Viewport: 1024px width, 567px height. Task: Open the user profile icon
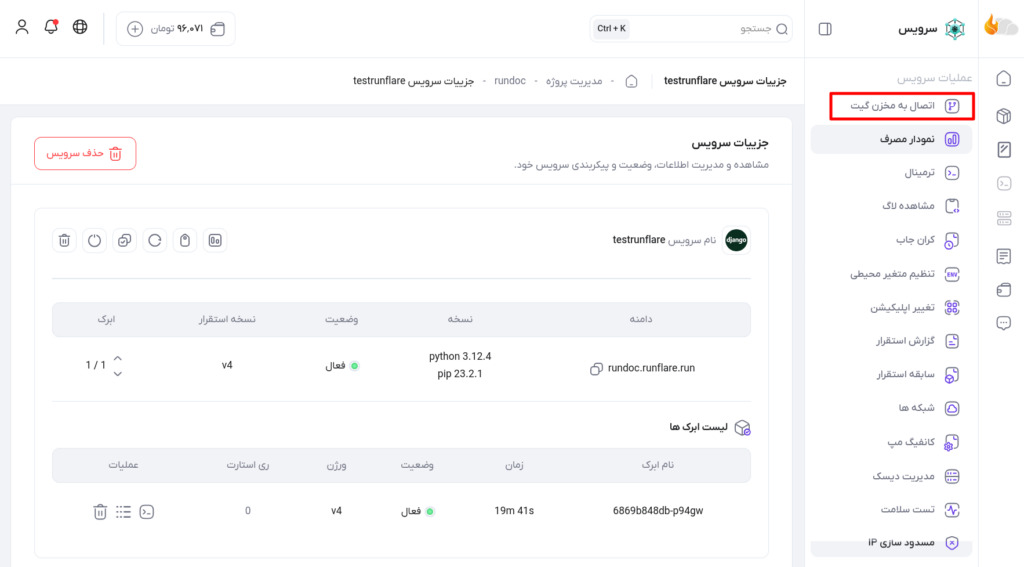pyautogui.click(x=22, y=27)
